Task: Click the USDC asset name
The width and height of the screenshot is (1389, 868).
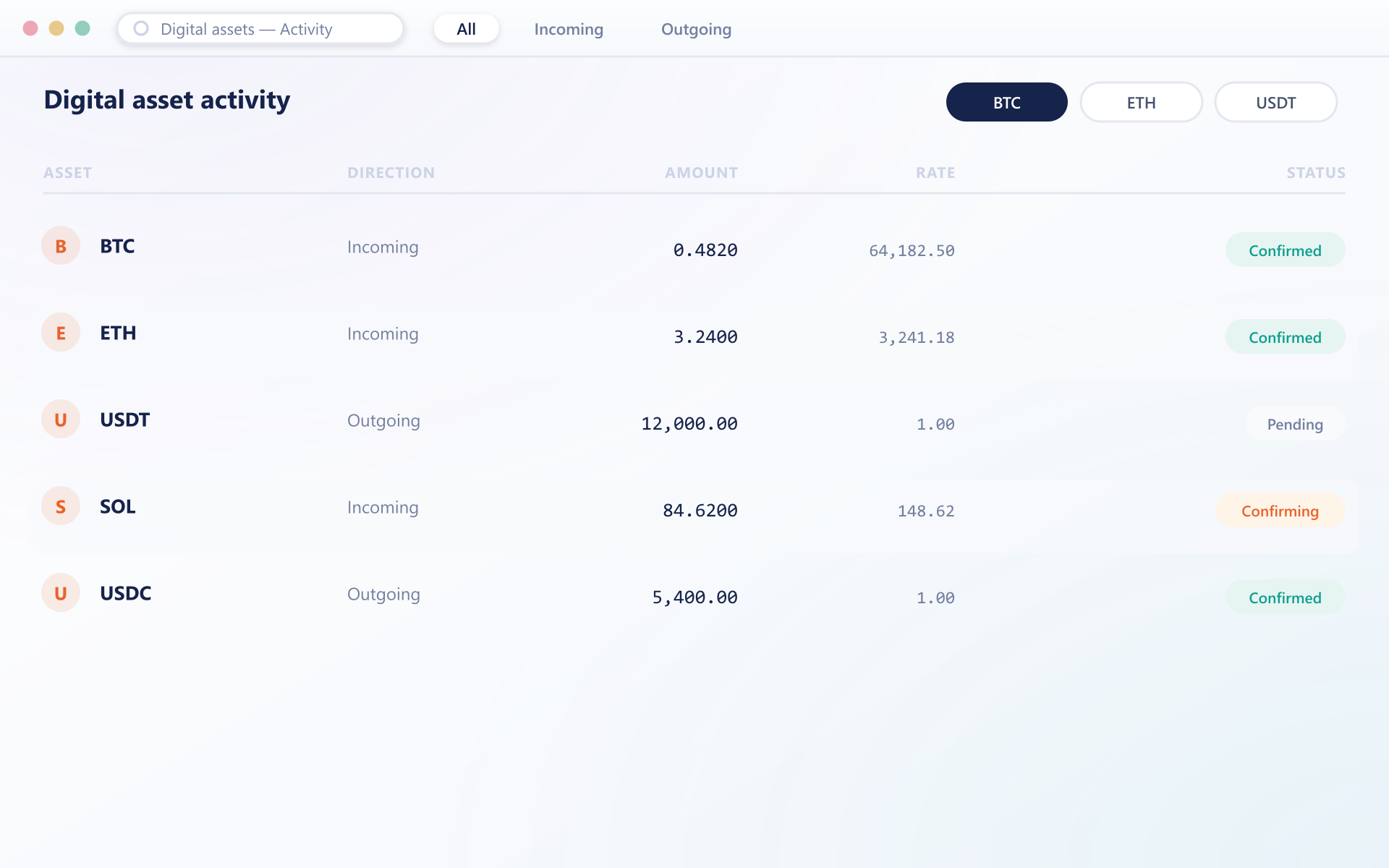Action: click(126, 593)
